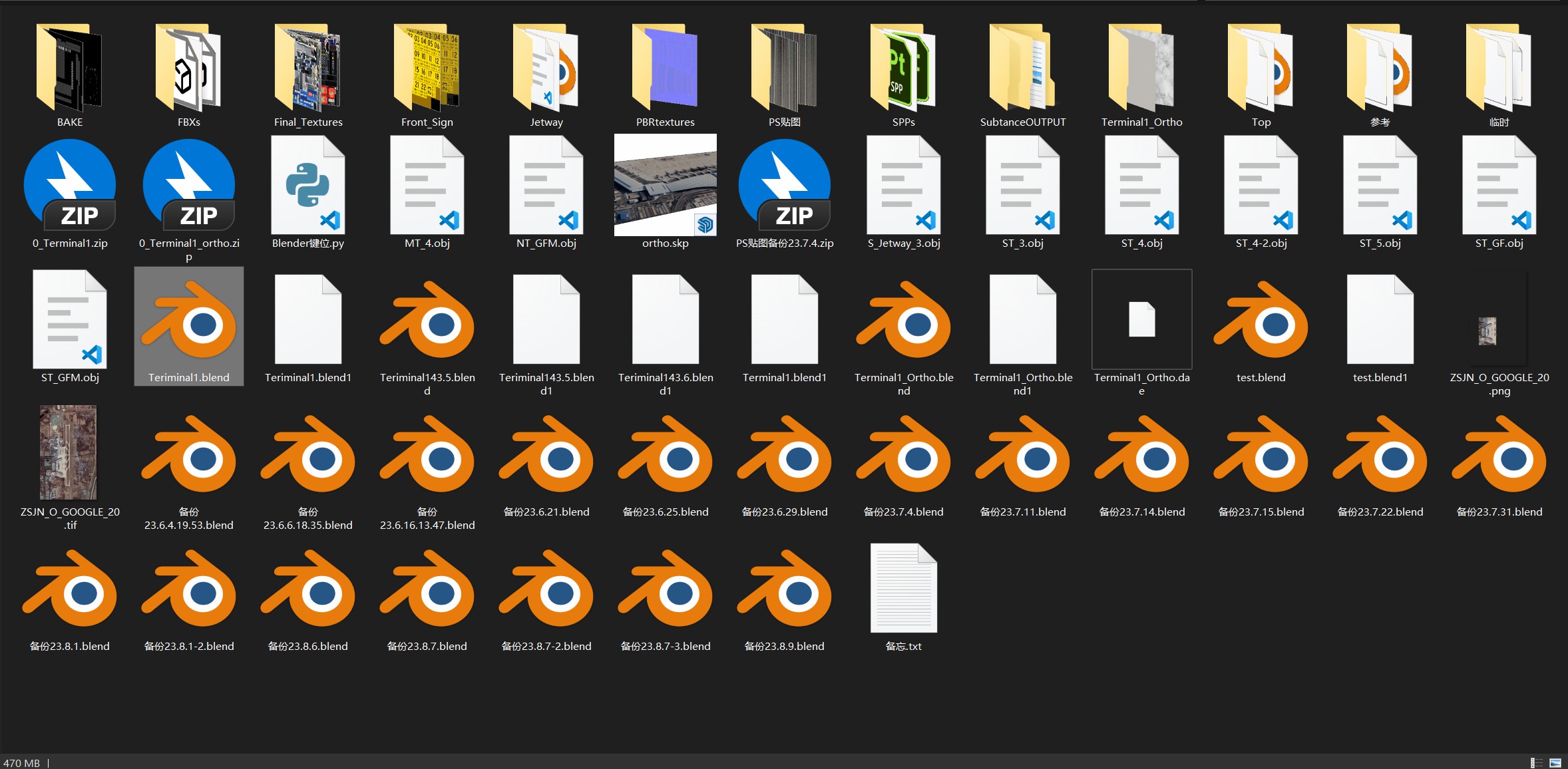
Task: Select the Teriminal1.blend file
Action: click(x=189, y=326)
